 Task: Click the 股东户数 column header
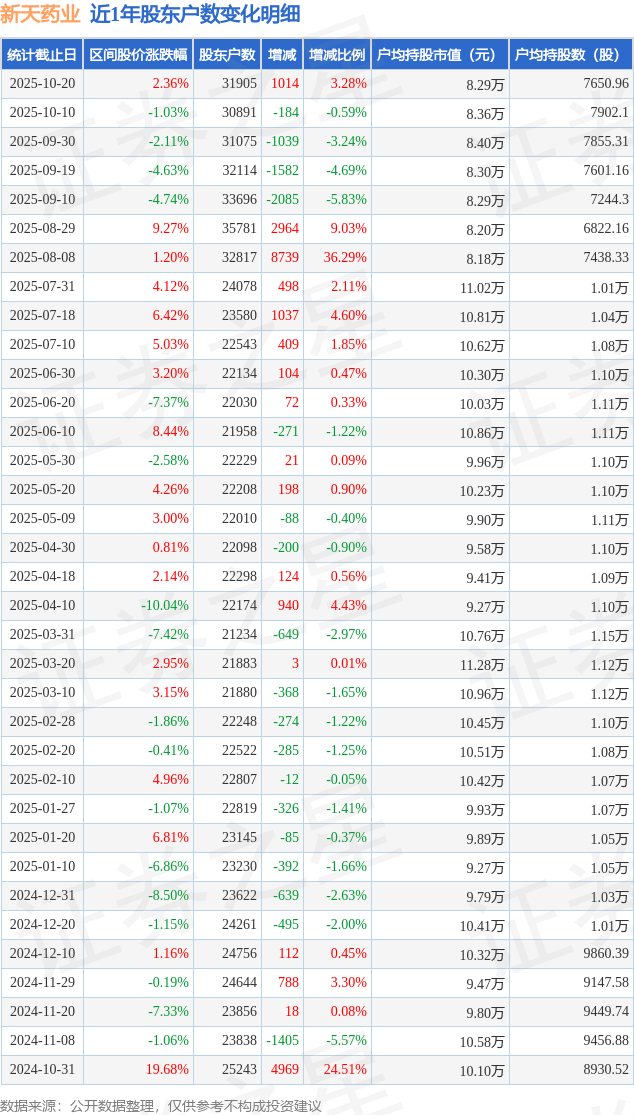(227, 55)
